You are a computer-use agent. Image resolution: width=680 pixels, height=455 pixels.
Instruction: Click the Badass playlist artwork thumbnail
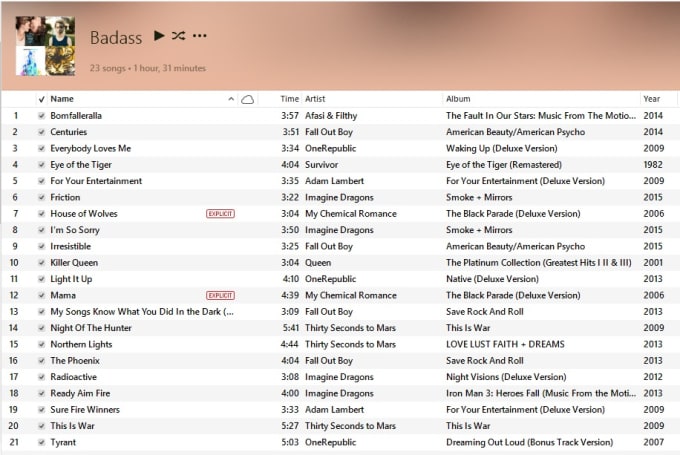tap(45, 46)
